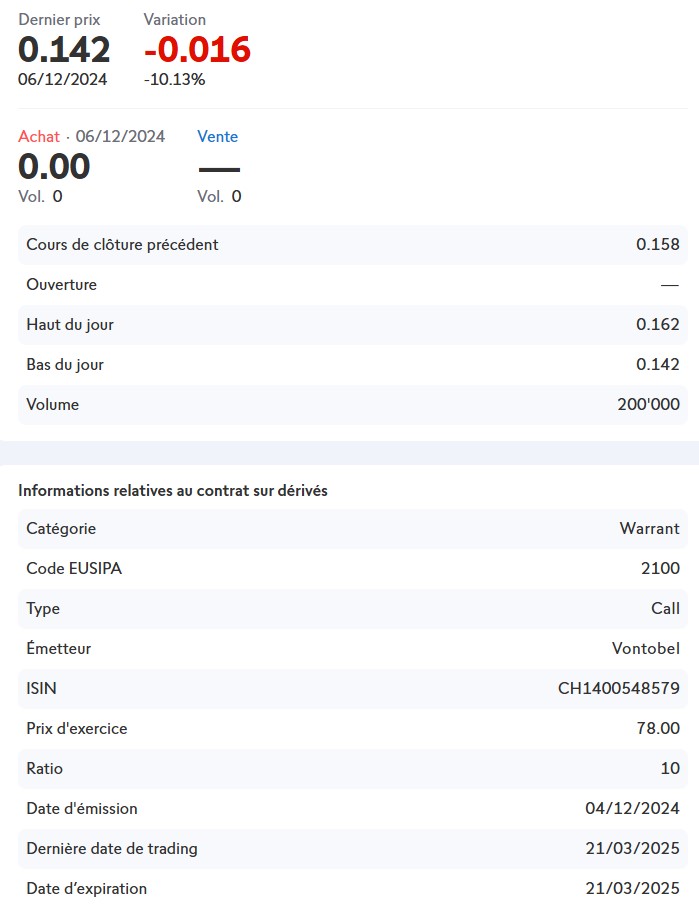Select the Catégorie value Warrant

(x=649, y=529)
